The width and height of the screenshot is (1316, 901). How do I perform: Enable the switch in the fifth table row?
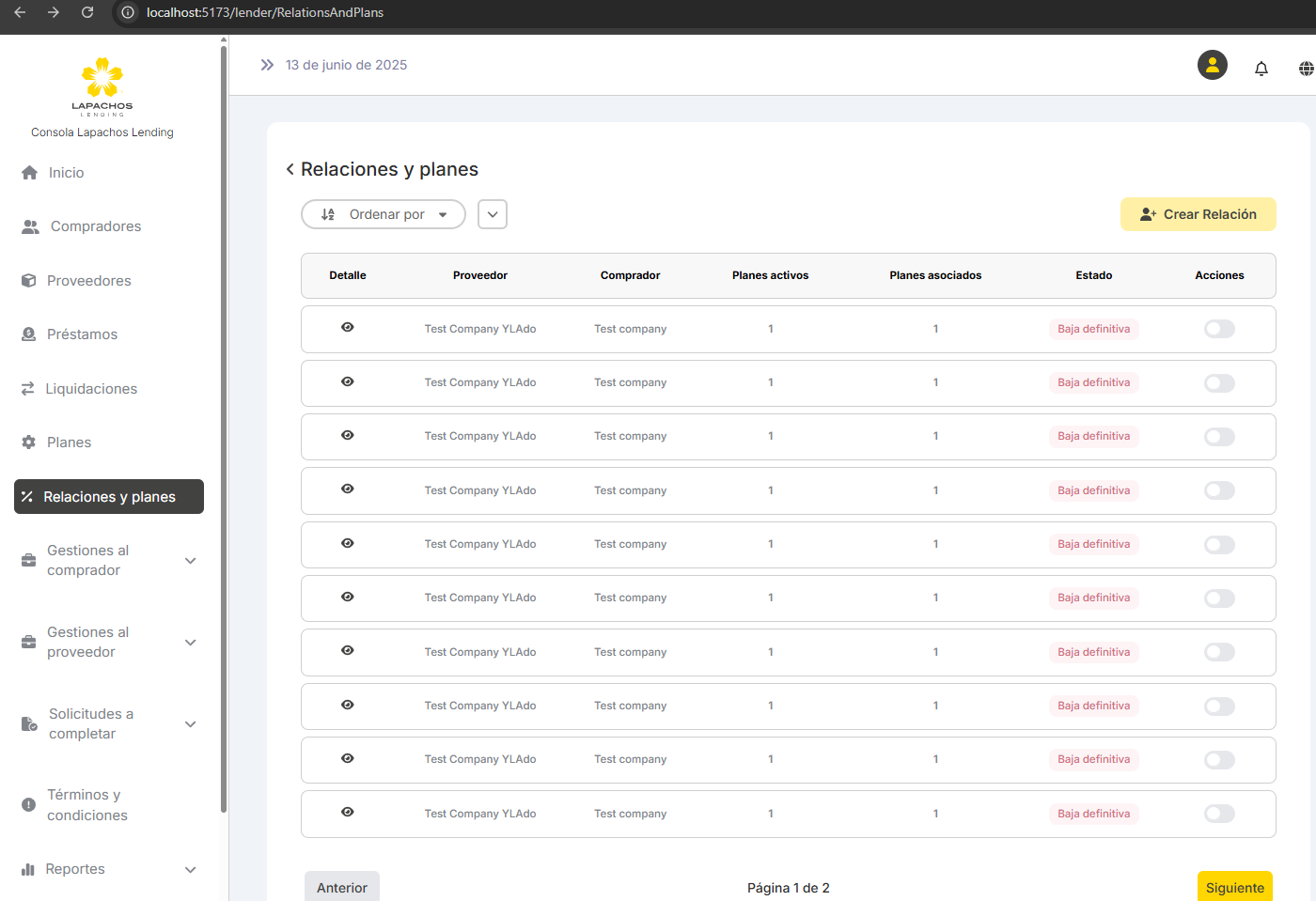click(1218, 545)
